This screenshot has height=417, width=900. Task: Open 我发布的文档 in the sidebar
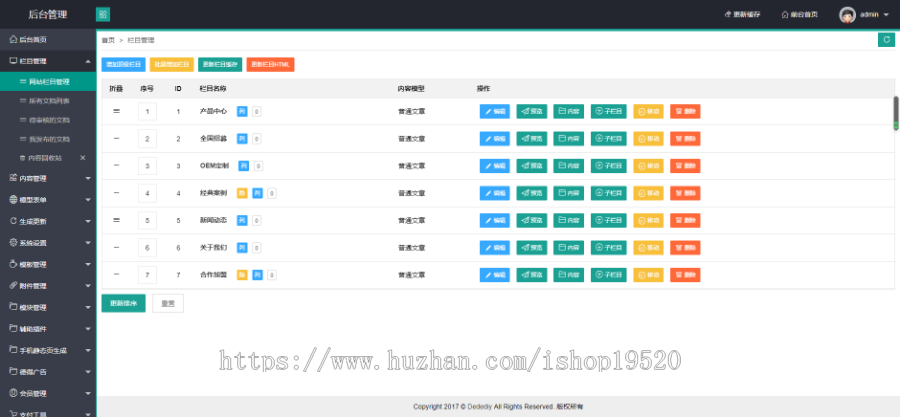(48, 139)
